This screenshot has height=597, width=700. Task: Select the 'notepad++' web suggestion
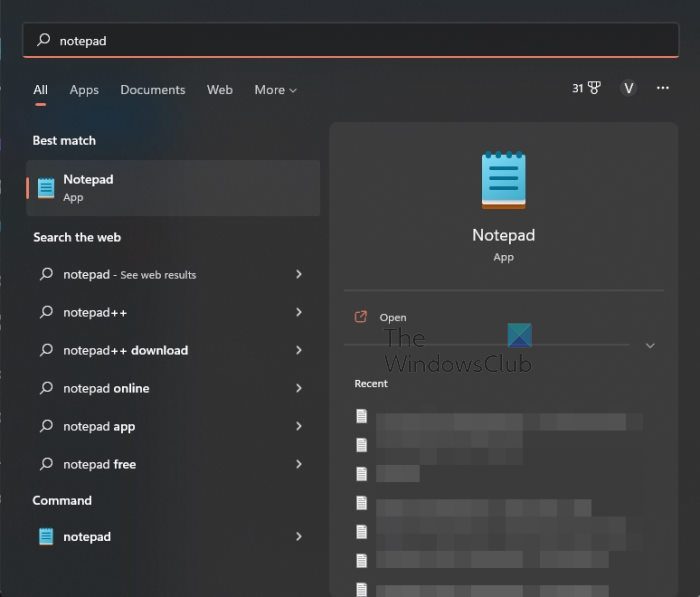click(173, 312)
